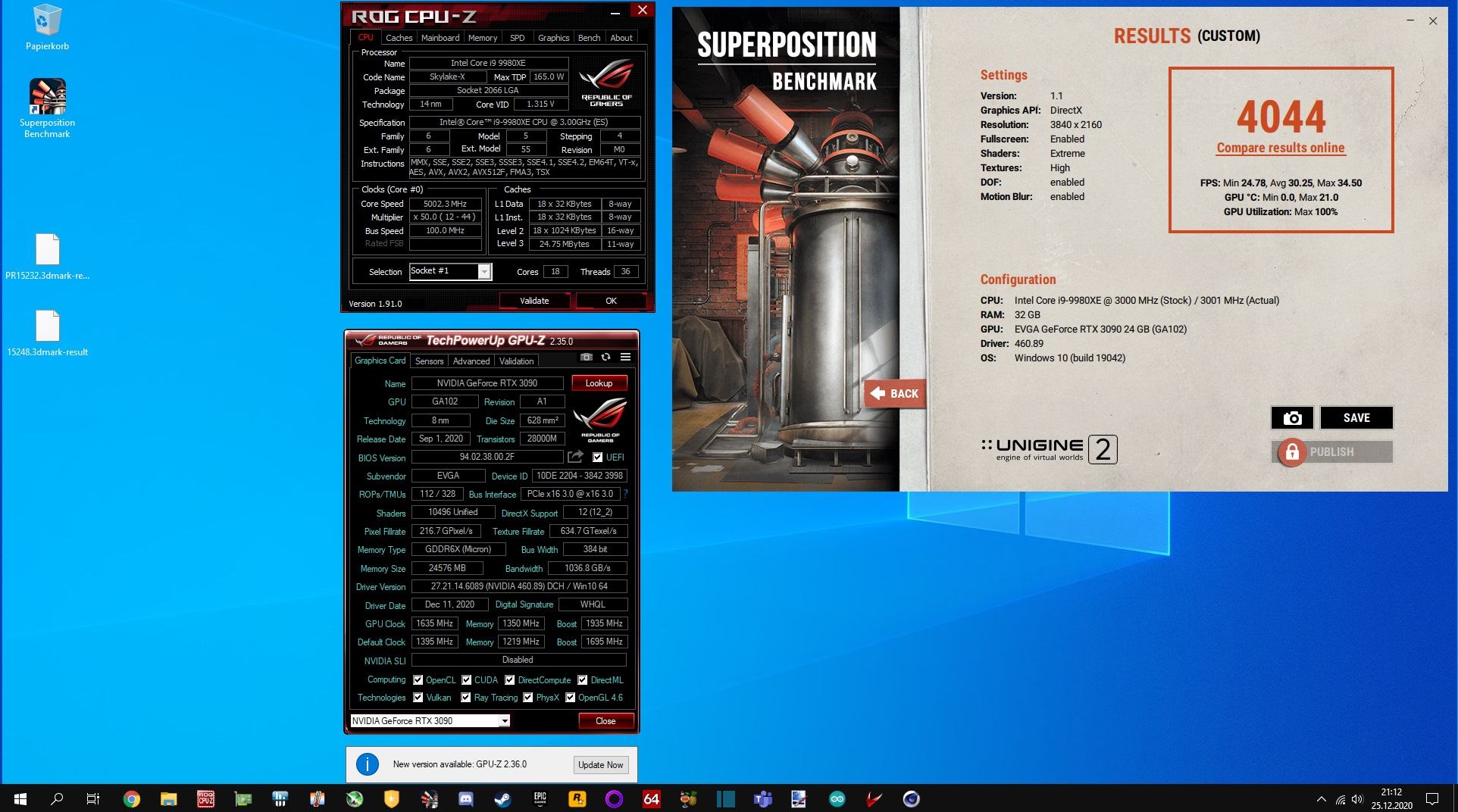Click the GPU-Z refresh icon
The height and width of the screenshot is (812, 1458).
pyautogui.click(x=605, y=357)
